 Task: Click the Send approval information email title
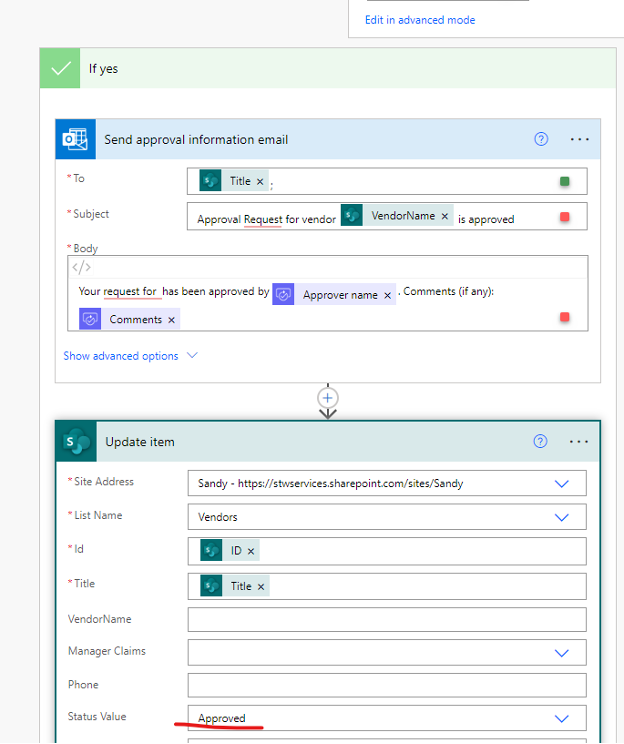click(x=196, y=140)
